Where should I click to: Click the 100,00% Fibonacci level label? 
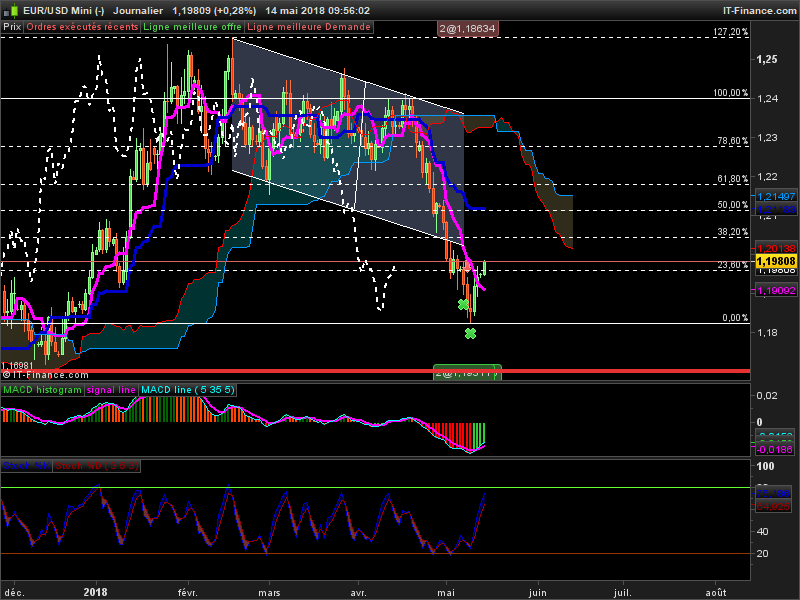tap(731, 92)
